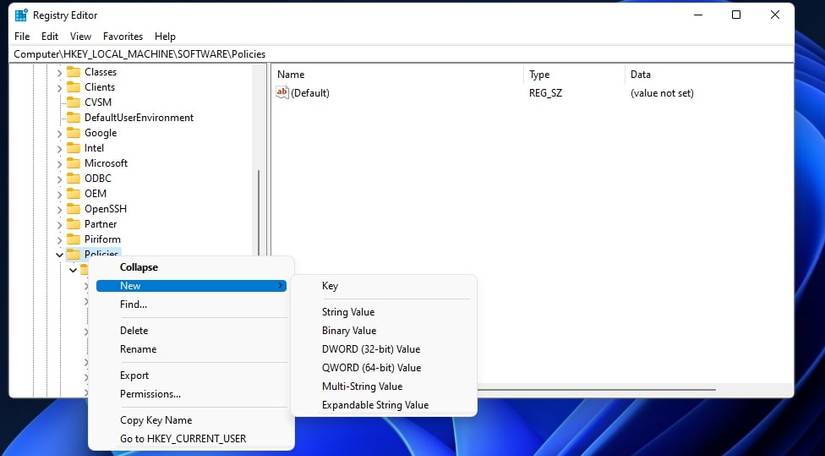
Task: Click the OpenSSH folder icon
Action: [74, 209]
